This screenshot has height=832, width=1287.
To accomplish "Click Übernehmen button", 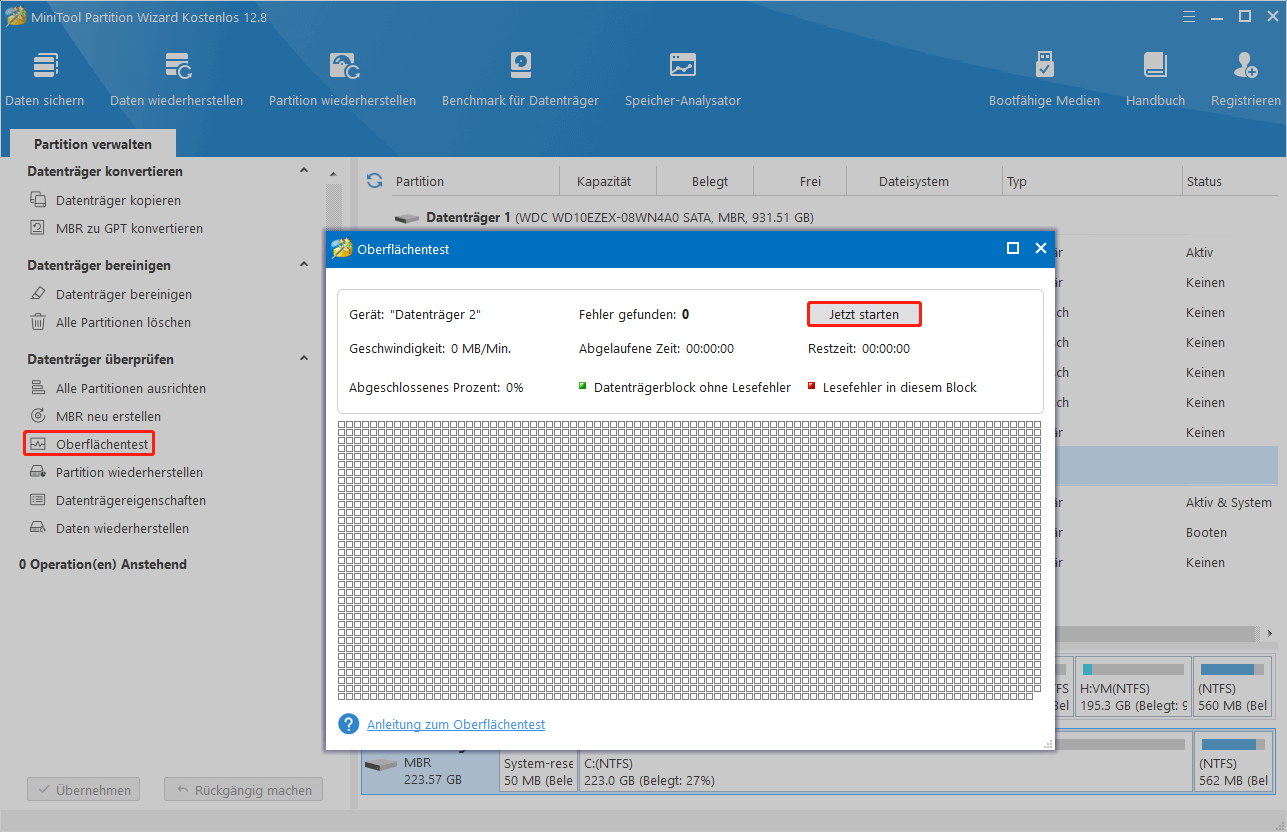I will [84, 790].
